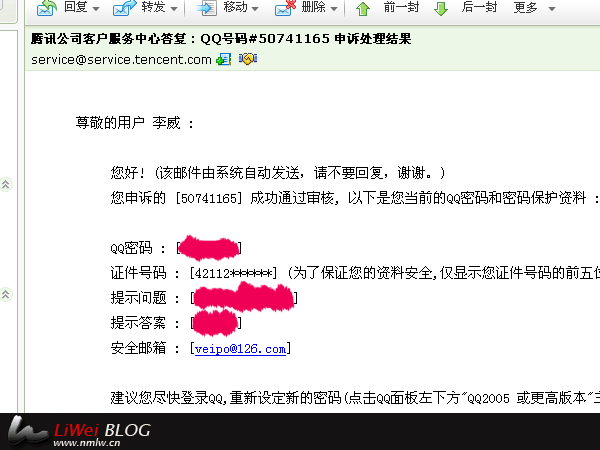The height and width of the screenshot is (450, 600).
Task: Click the 提示答案 label
Action: pyautogui.click(x=139, y=323)
